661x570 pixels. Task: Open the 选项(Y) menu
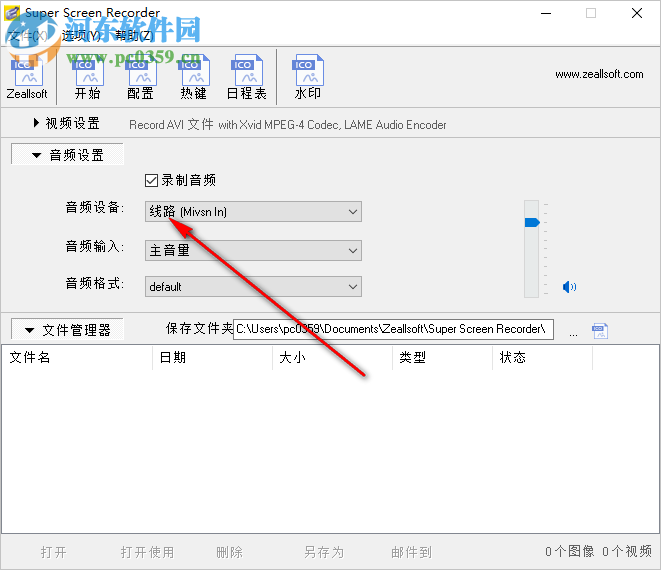point(81,35)
